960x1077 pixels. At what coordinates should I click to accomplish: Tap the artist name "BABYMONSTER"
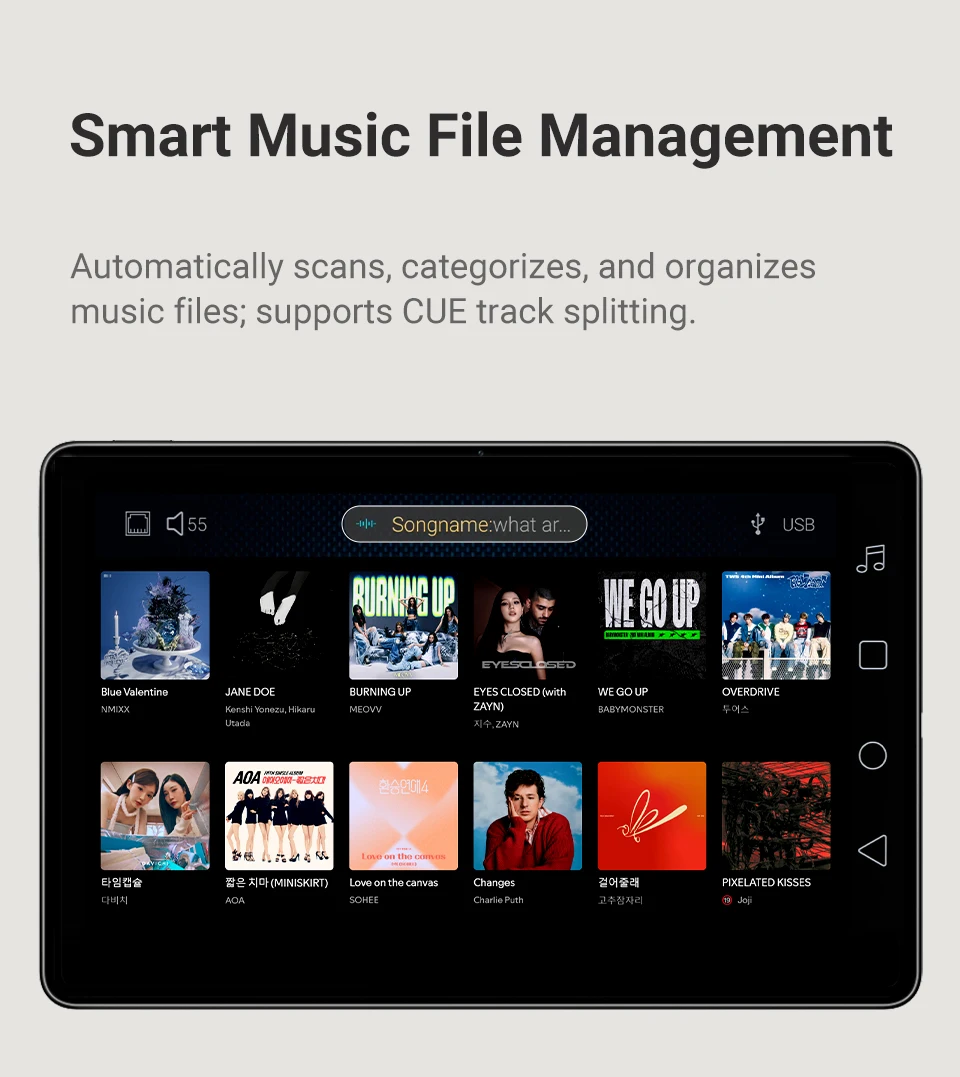coord(630,709)
